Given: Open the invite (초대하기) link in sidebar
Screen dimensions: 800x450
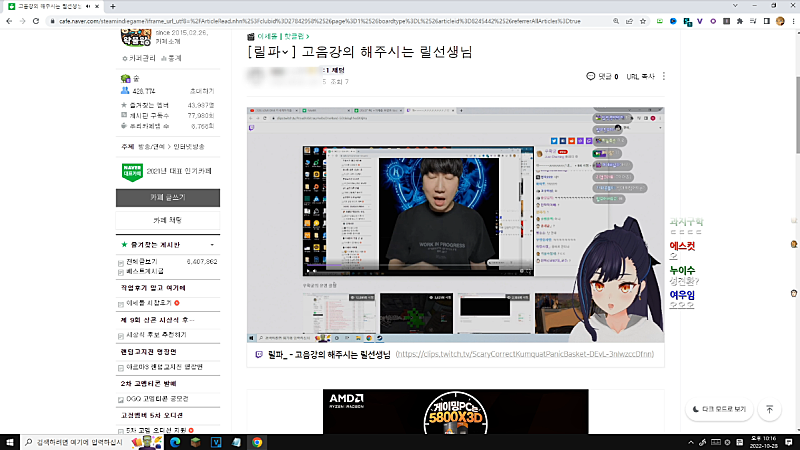Looking at the screenshot, I should (x=202, y=91).
